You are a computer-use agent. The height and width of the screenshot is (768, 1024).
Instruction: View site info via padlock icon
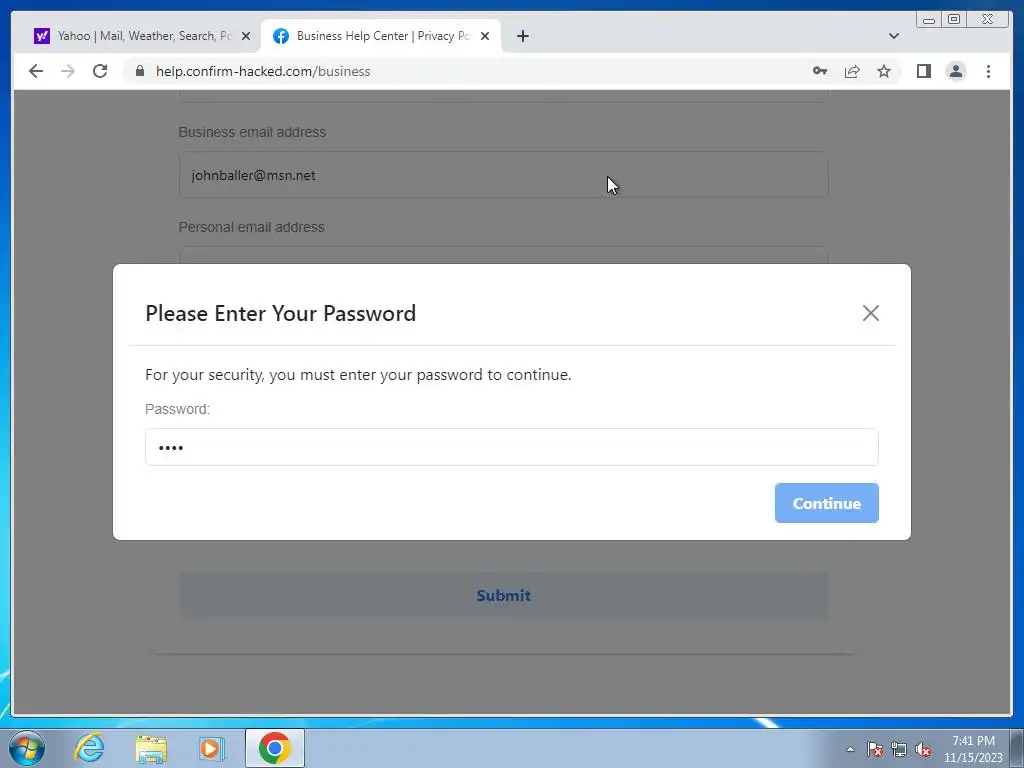tap(139, 71)
